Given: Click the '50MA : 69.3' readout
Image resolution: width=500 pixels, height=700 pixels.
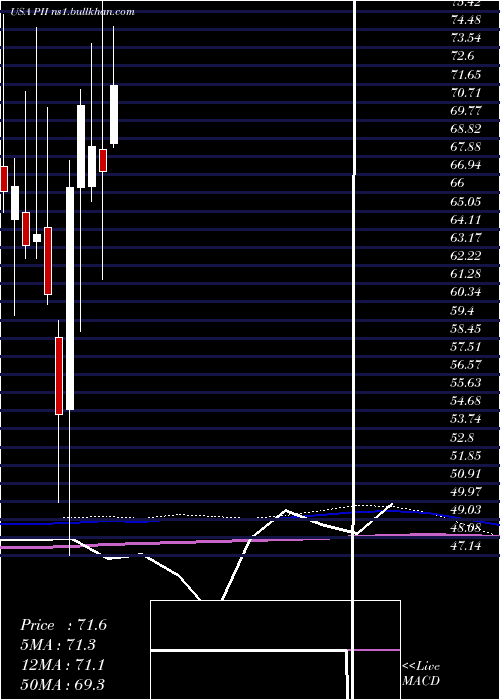Looking at the screenshot, I should coord(62,684).
